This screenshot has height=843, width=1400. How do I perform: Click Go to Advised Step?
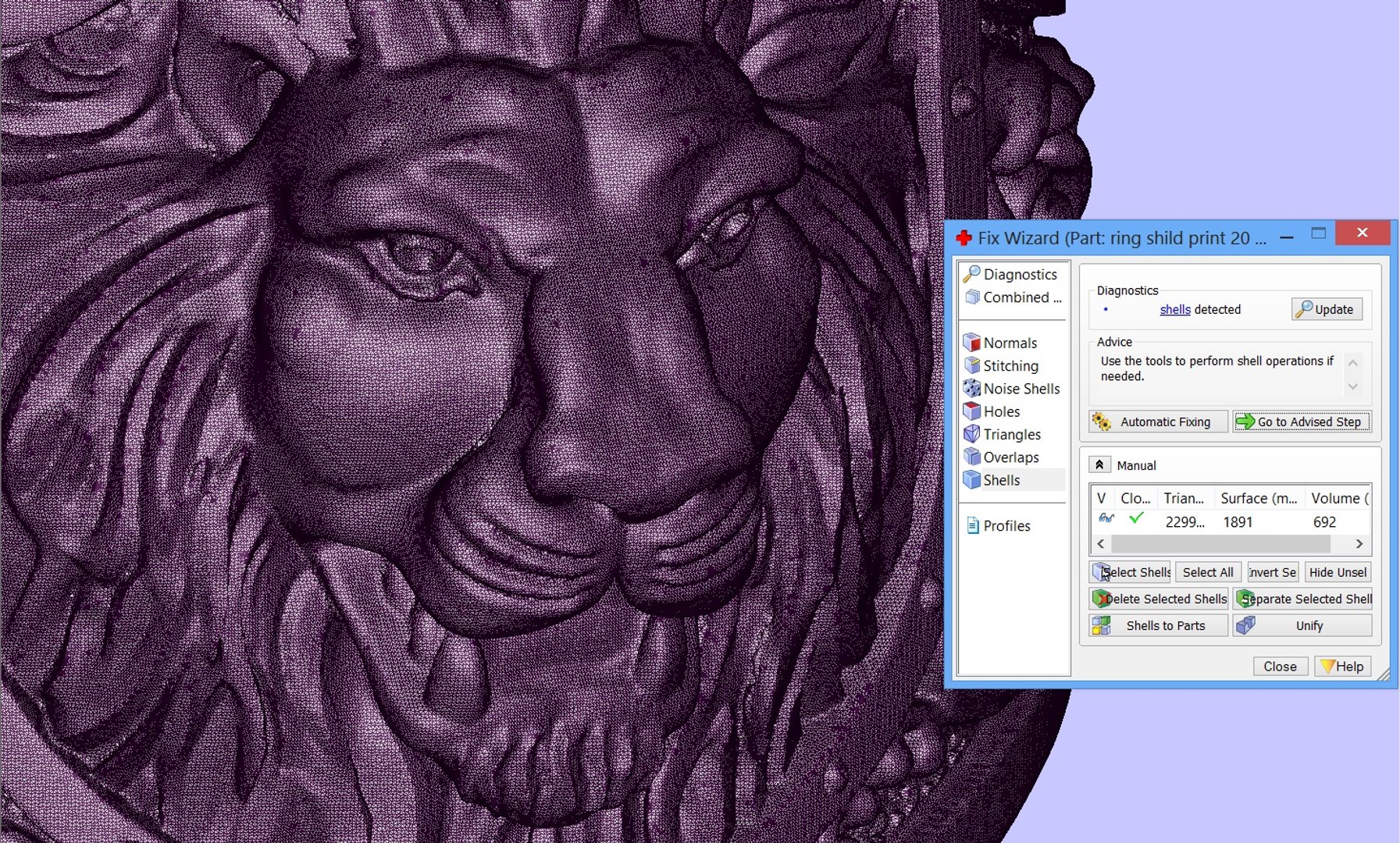1302,421
